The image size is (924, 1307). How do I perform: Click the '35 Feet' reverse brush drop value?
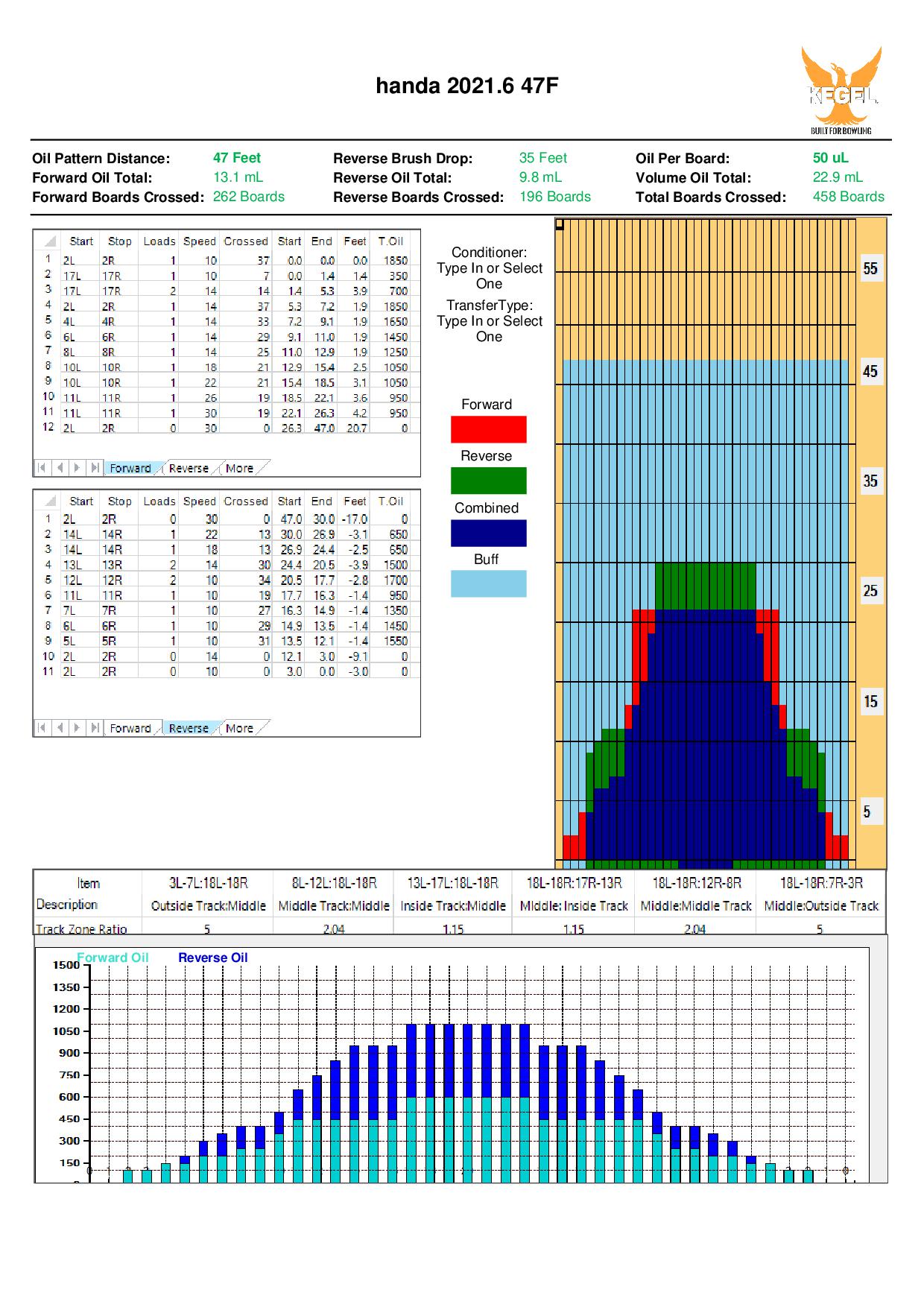click(x=543, y=158)
